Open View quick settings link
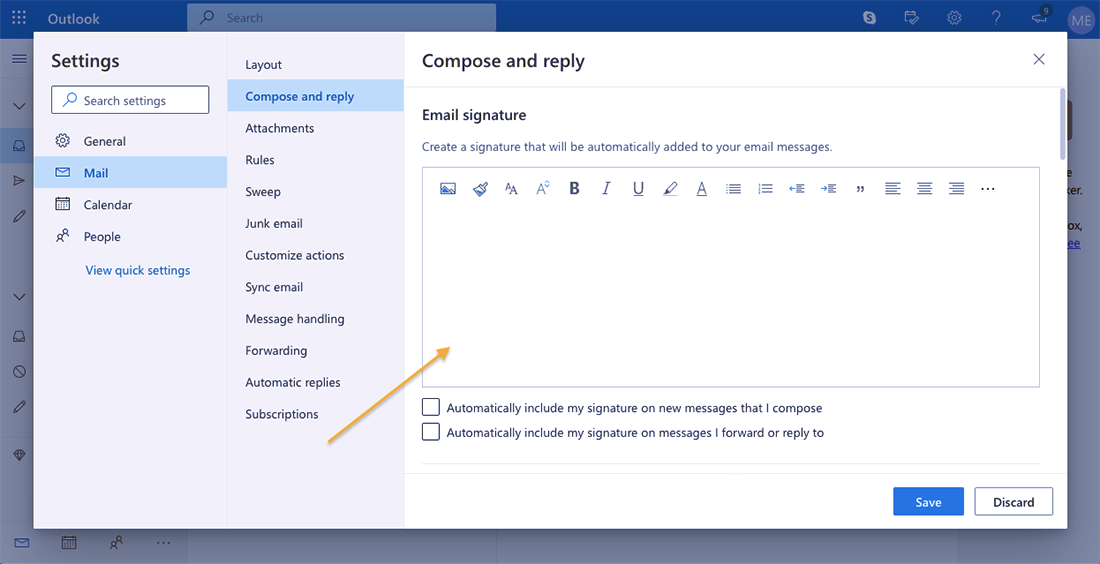Screen dimensions: 1100x564 tap(138, 270)
